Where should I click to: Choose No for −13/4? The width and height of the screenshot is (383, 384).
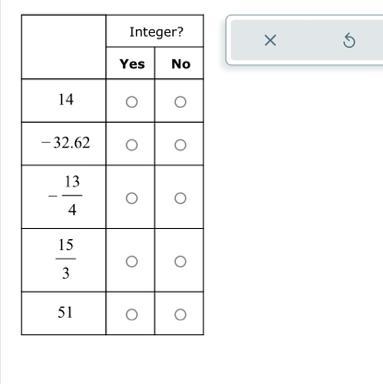[180, 198]
